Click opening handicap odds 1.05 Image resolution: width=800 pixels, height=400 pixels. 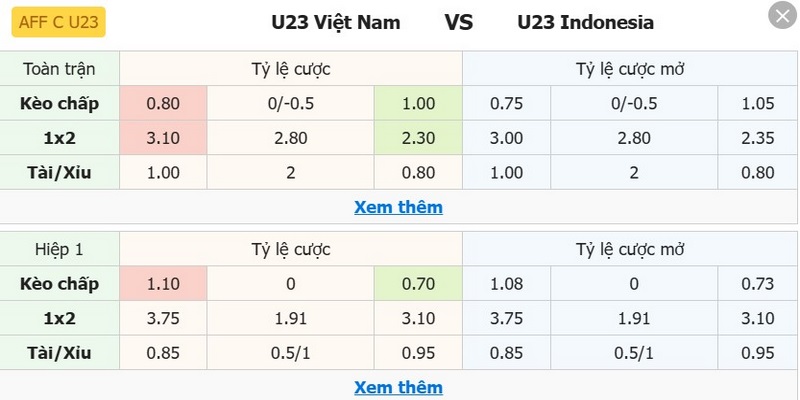[x=759, y=103]
